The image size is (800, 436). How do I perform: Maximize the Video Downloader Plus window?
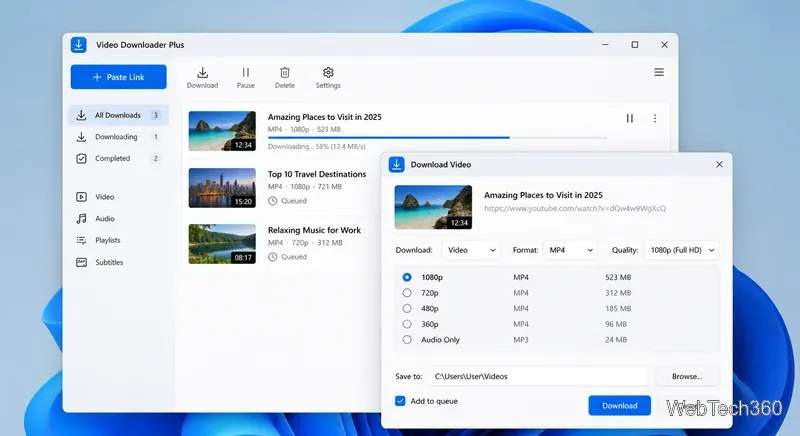(x=635, y=45)
